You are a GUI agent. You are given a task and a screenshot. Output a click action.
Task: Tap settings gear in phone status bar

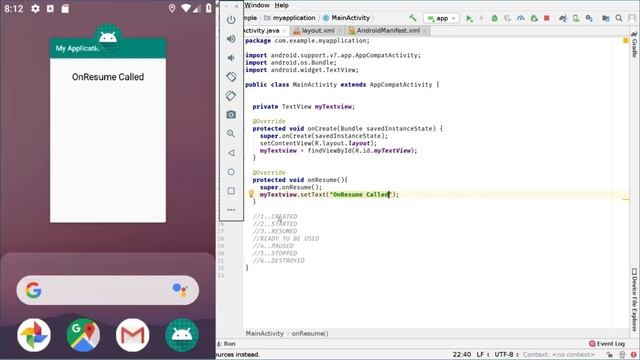[36, 9]
